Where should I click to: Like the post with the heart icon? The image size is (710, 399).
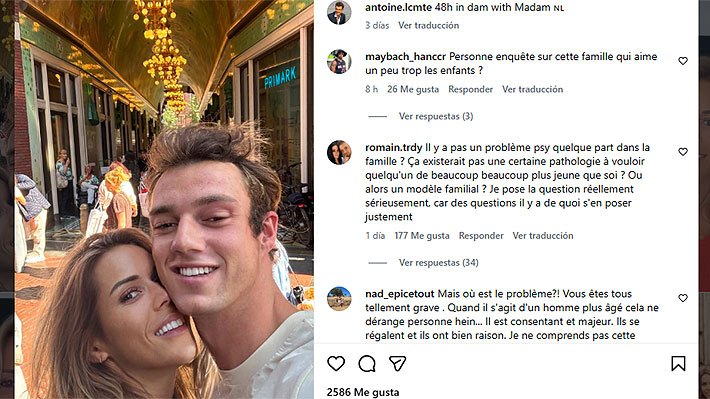(x=336, y=364)
